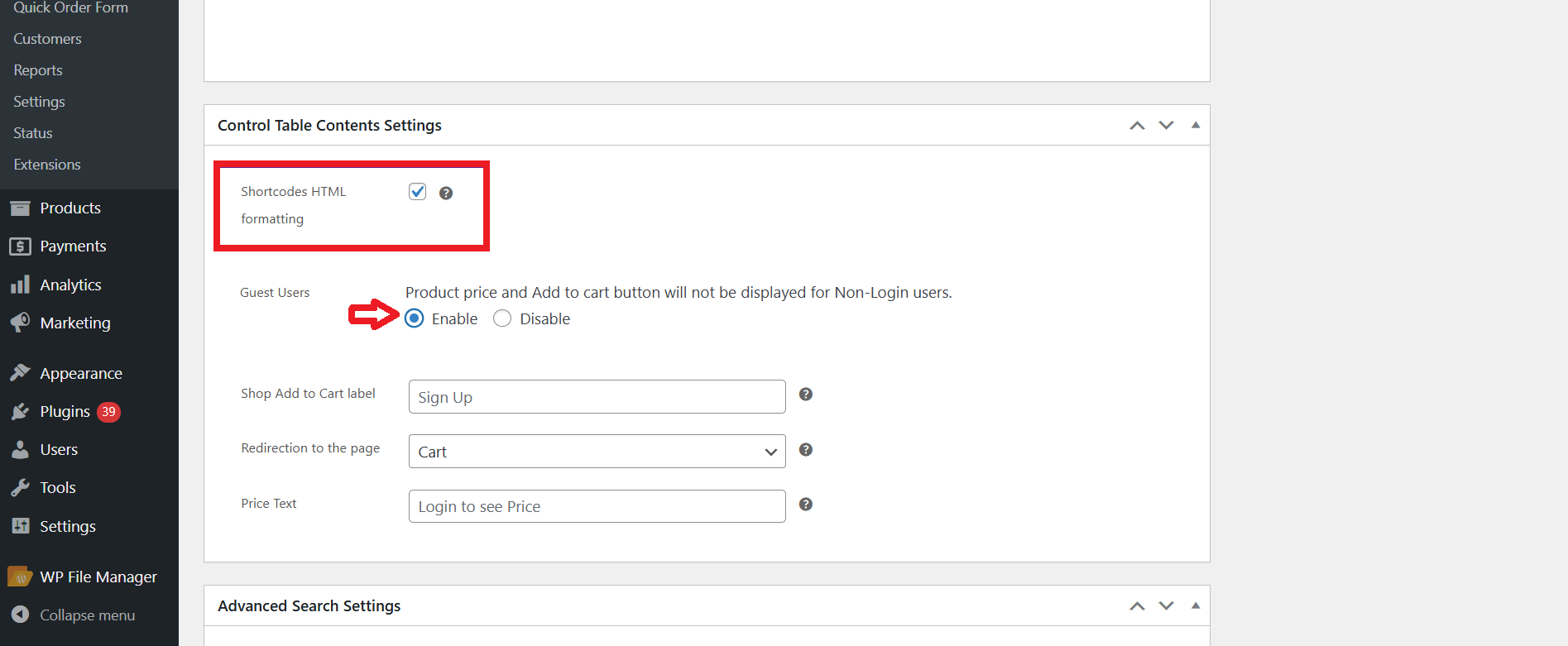Click the Shop Add to Cart label input
Image resolution: width=1568 pixels, height=646 pixels.
click(x=597, y=397)
